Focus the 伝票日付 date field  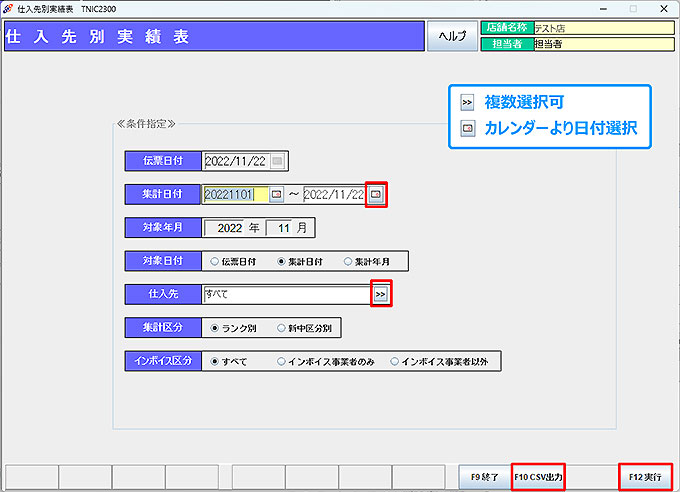[x=236, y=161]
